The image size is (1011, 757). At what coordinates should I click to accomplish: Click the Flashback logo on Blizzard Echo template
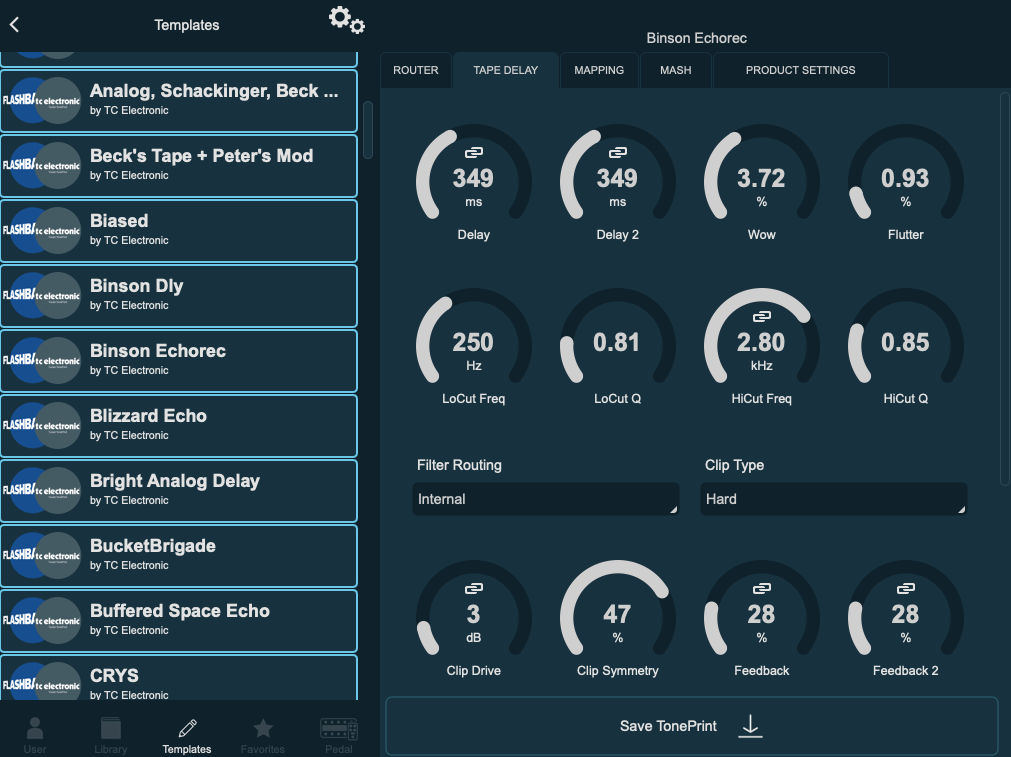coord(42,426)
